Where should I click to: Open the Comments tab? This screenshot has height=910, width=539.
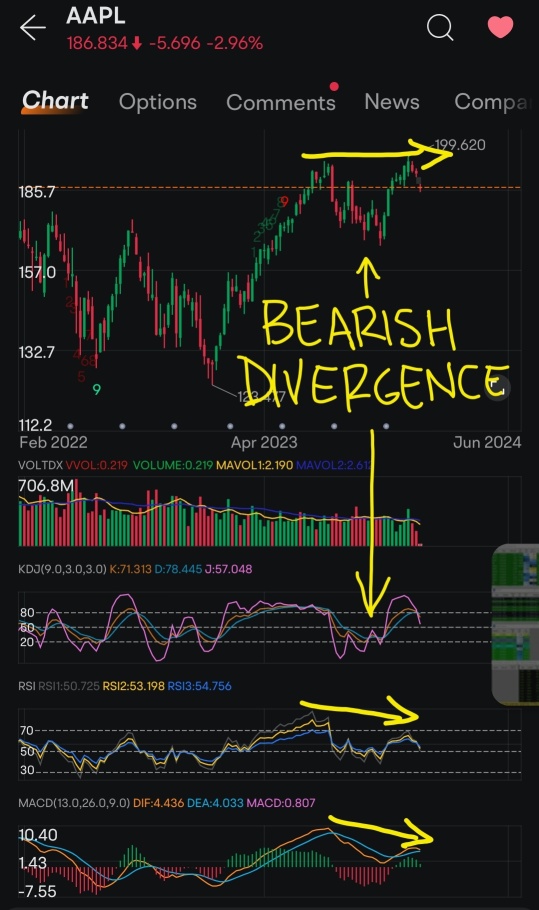pos(281,103)
